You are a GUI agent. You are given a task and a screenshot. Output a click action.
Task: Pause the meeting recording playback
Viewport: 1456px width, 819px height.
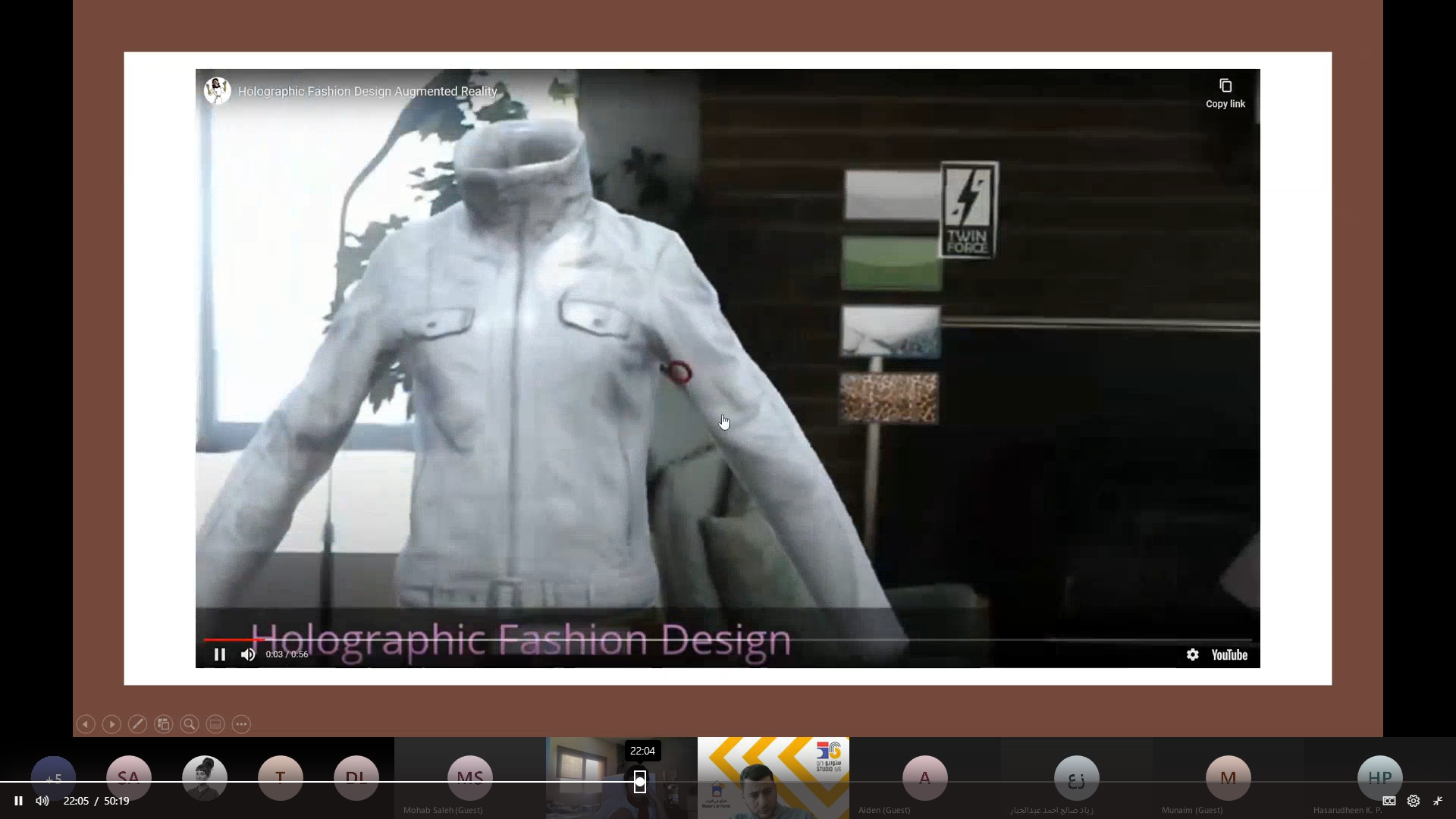pos(18,801)
